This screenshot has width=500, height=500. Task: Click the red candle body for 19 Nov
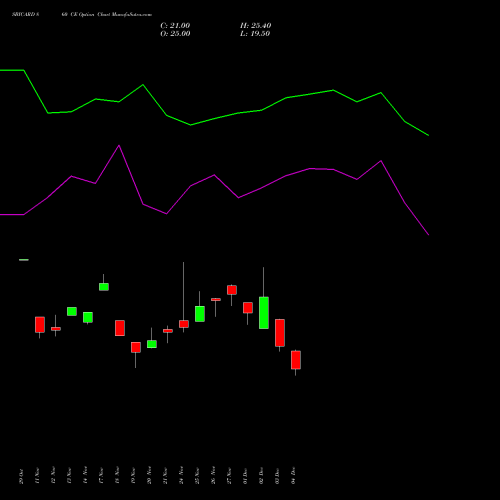pos(136,347)
